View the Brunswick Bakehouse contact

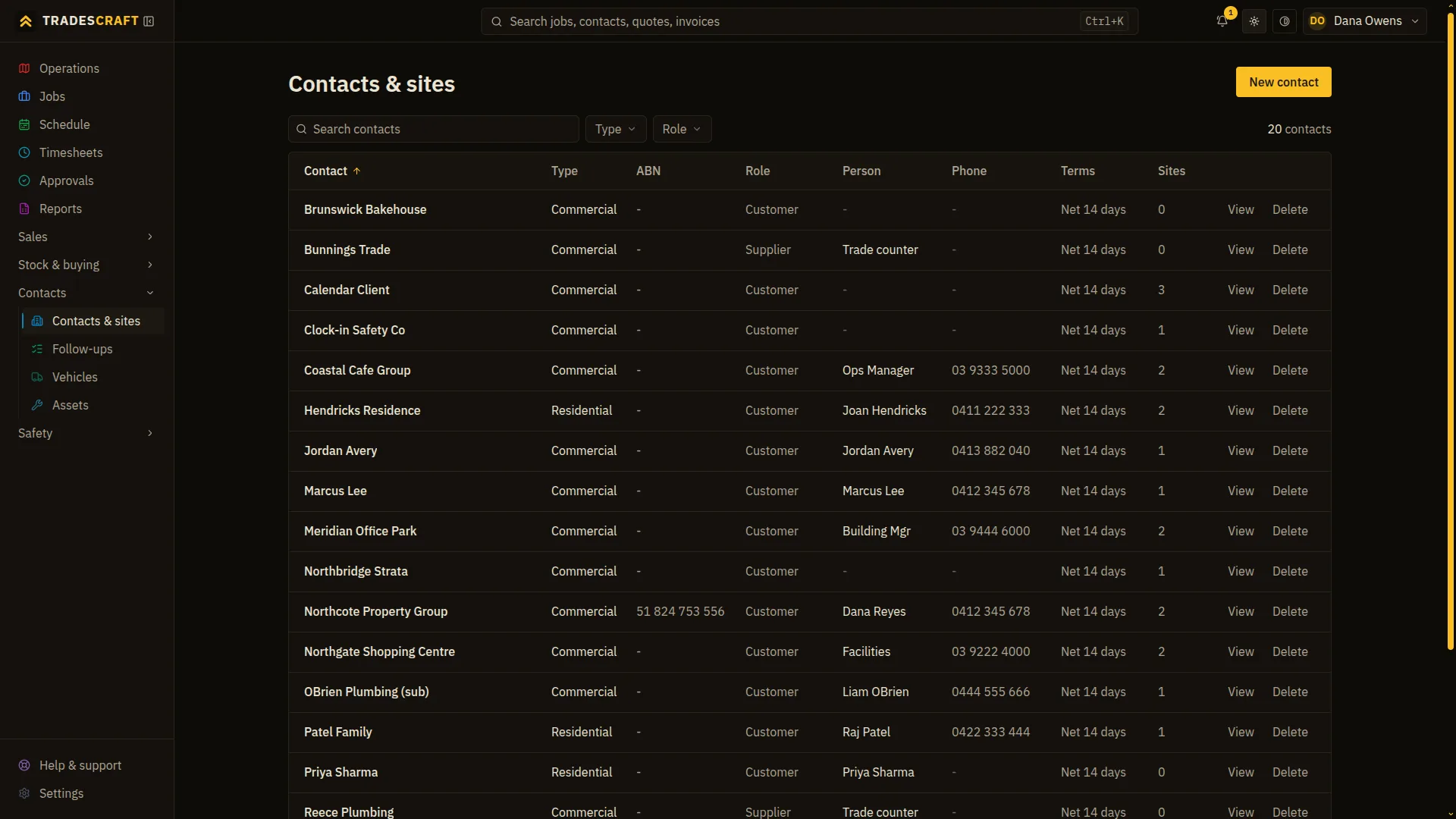tap(1241, 209)
